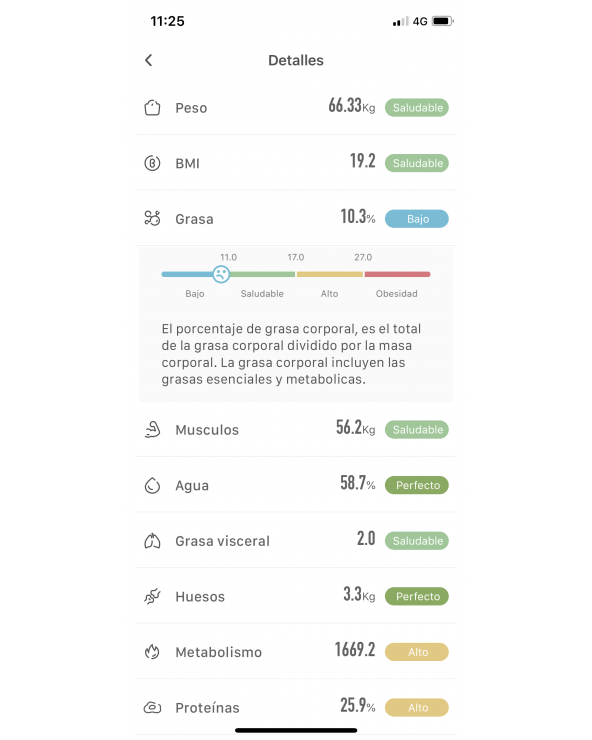592x740 pixels.
Task: Tap the back arrow icon
Action: click(149, 60)
